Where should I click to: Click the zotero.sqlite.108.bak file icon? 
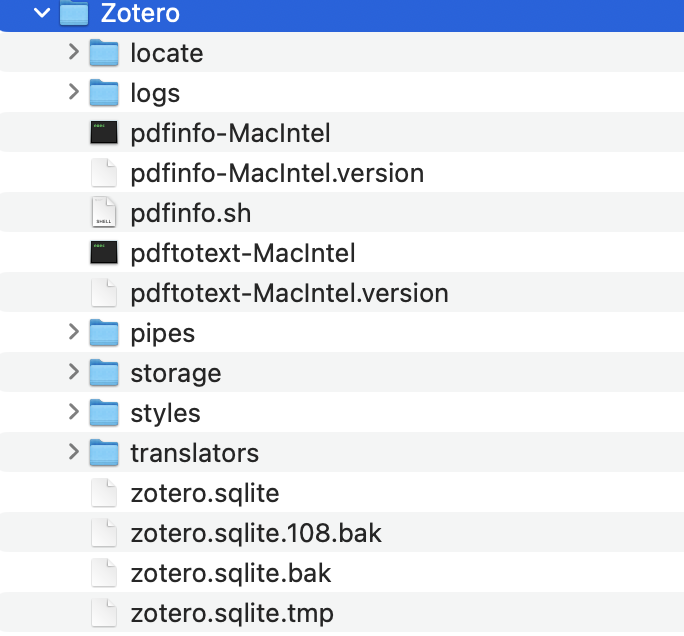click(104, 533)
